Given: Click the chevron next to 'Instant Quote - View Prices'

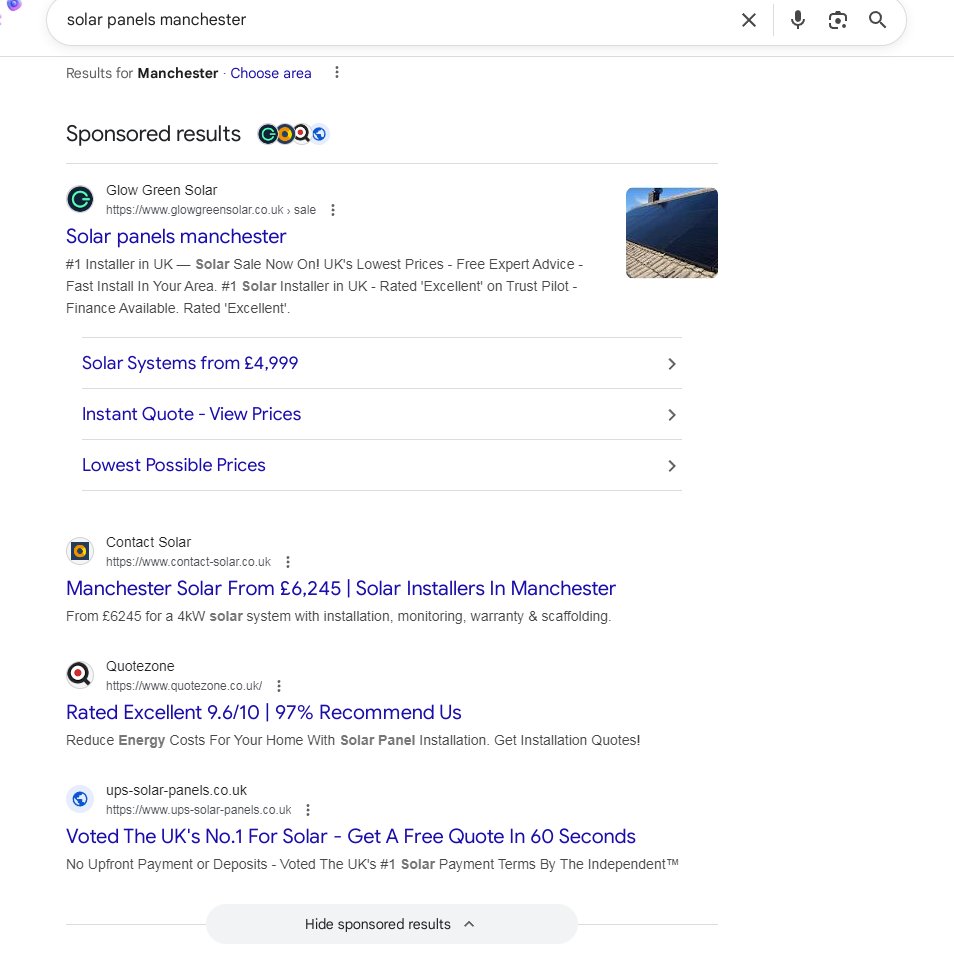Looking at the screenshot, I should coord(672,414).
